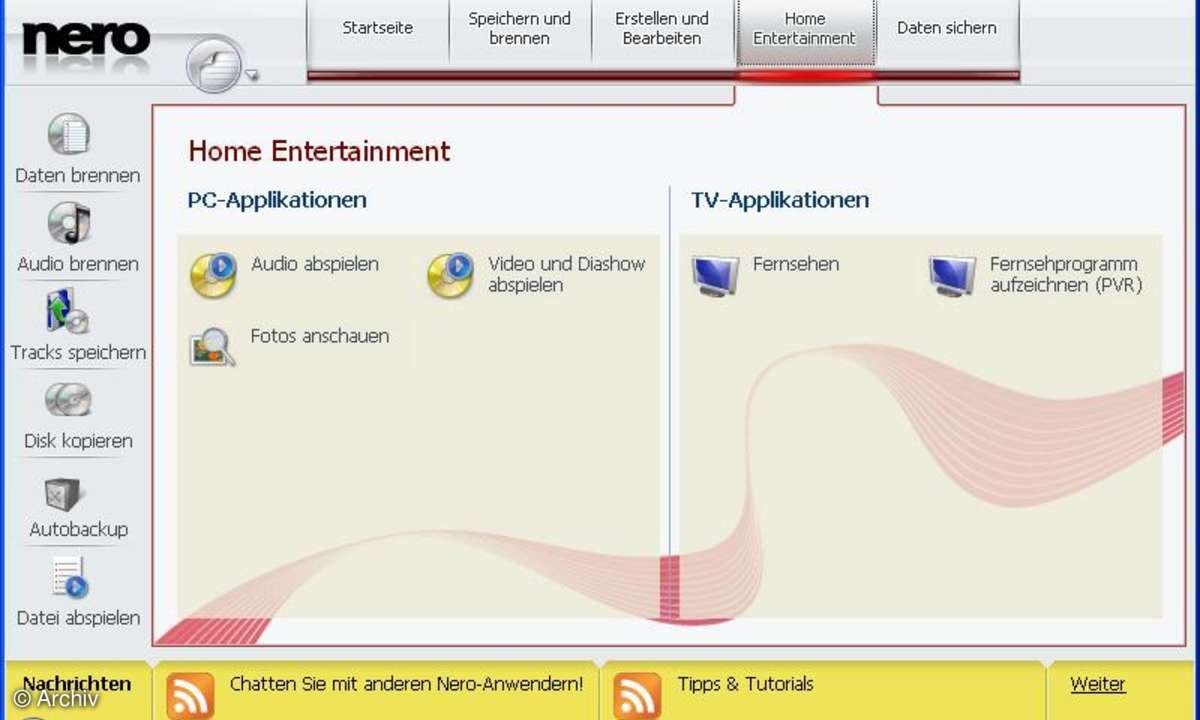Click the Disk kopieren sidebar label
Screen dimensions: 1200x720
coord(78,441)
